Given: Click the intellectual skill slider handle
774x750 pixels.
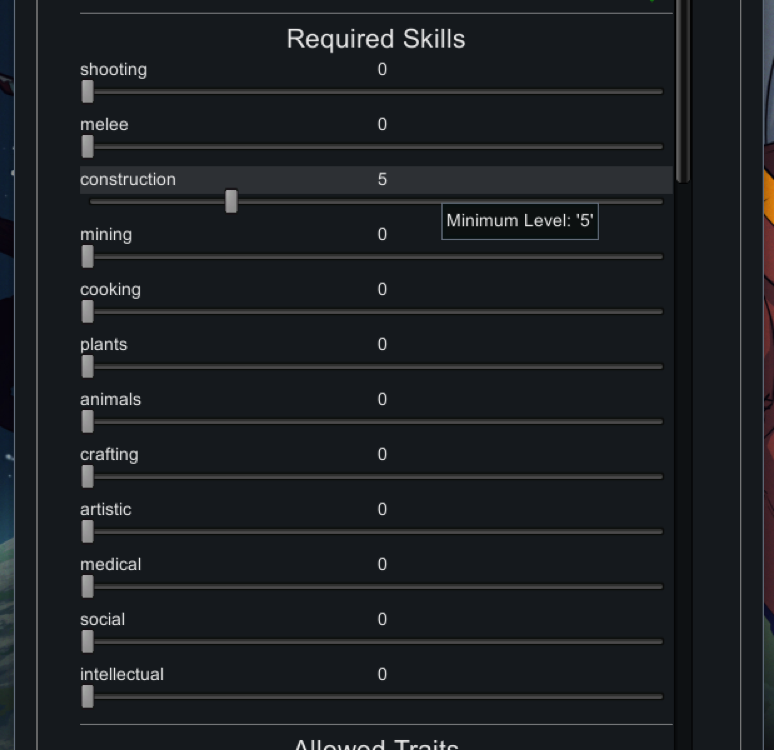Looking at the screenshot, I should point(88,697).
